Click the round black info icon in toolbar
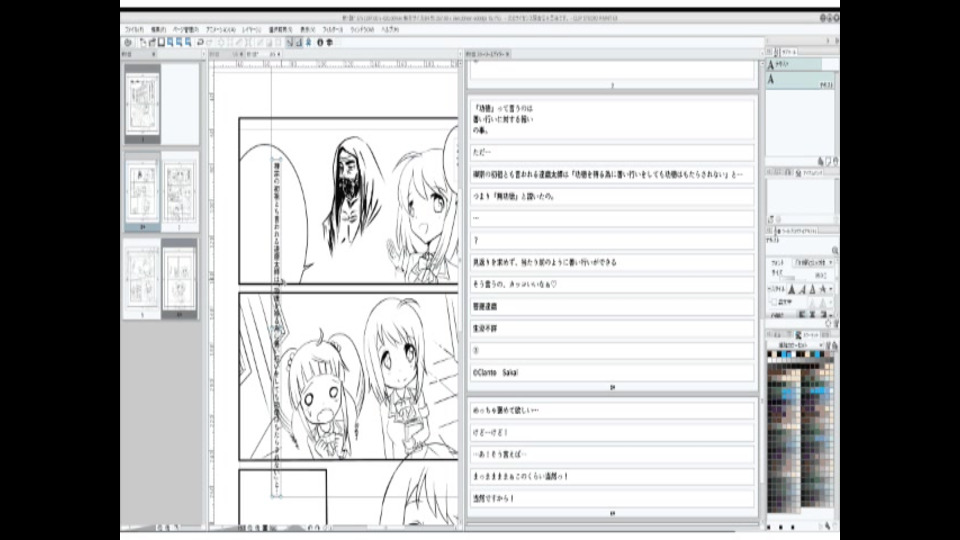The image size is (960, 540). click(319, 42)
